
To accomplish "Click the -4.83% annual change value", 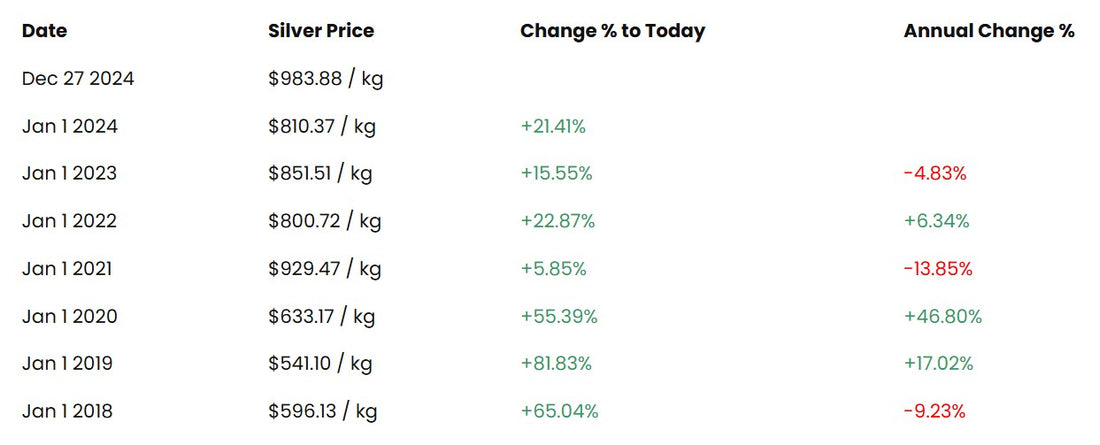I will point(935,173).
